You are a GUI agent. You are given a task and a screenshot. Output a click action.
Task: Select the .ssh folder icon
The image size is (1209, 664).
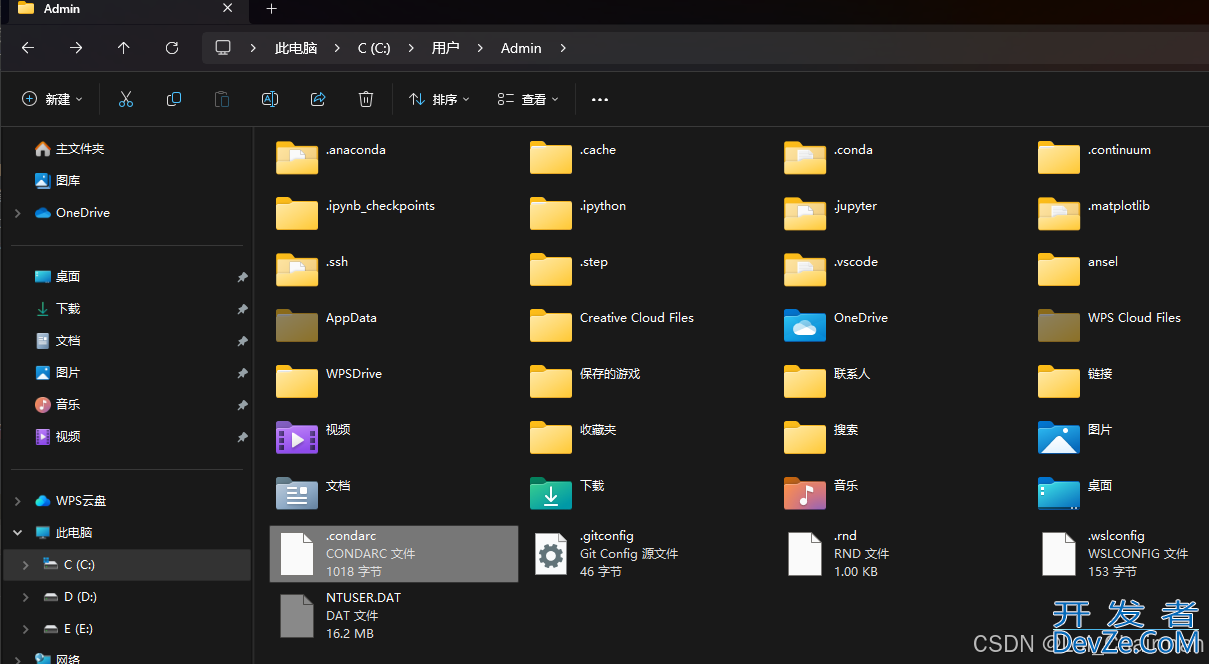pos(297,269)
